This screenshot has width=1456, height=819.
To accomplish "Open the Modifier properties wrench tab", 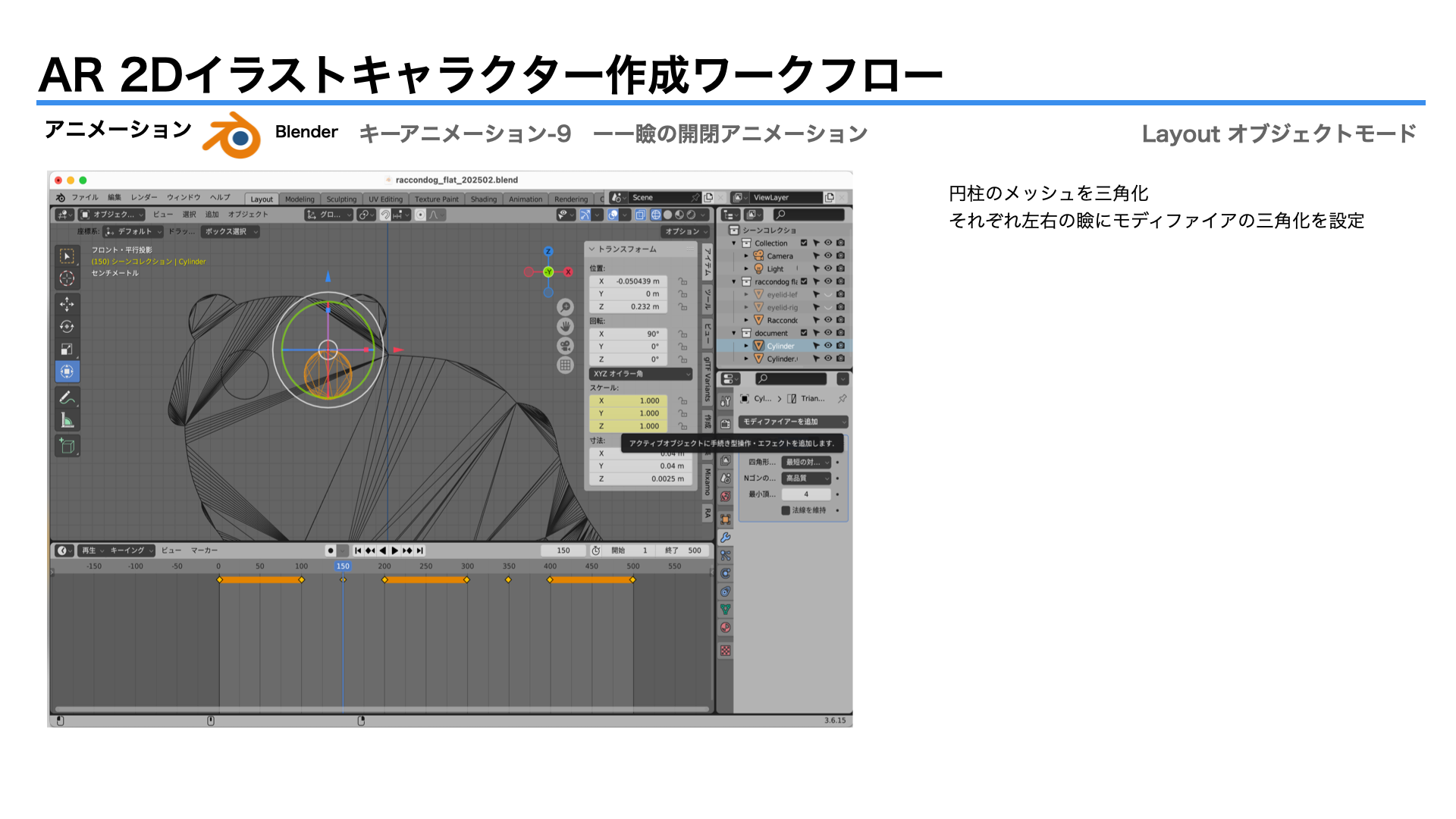I will click(726, 537).
